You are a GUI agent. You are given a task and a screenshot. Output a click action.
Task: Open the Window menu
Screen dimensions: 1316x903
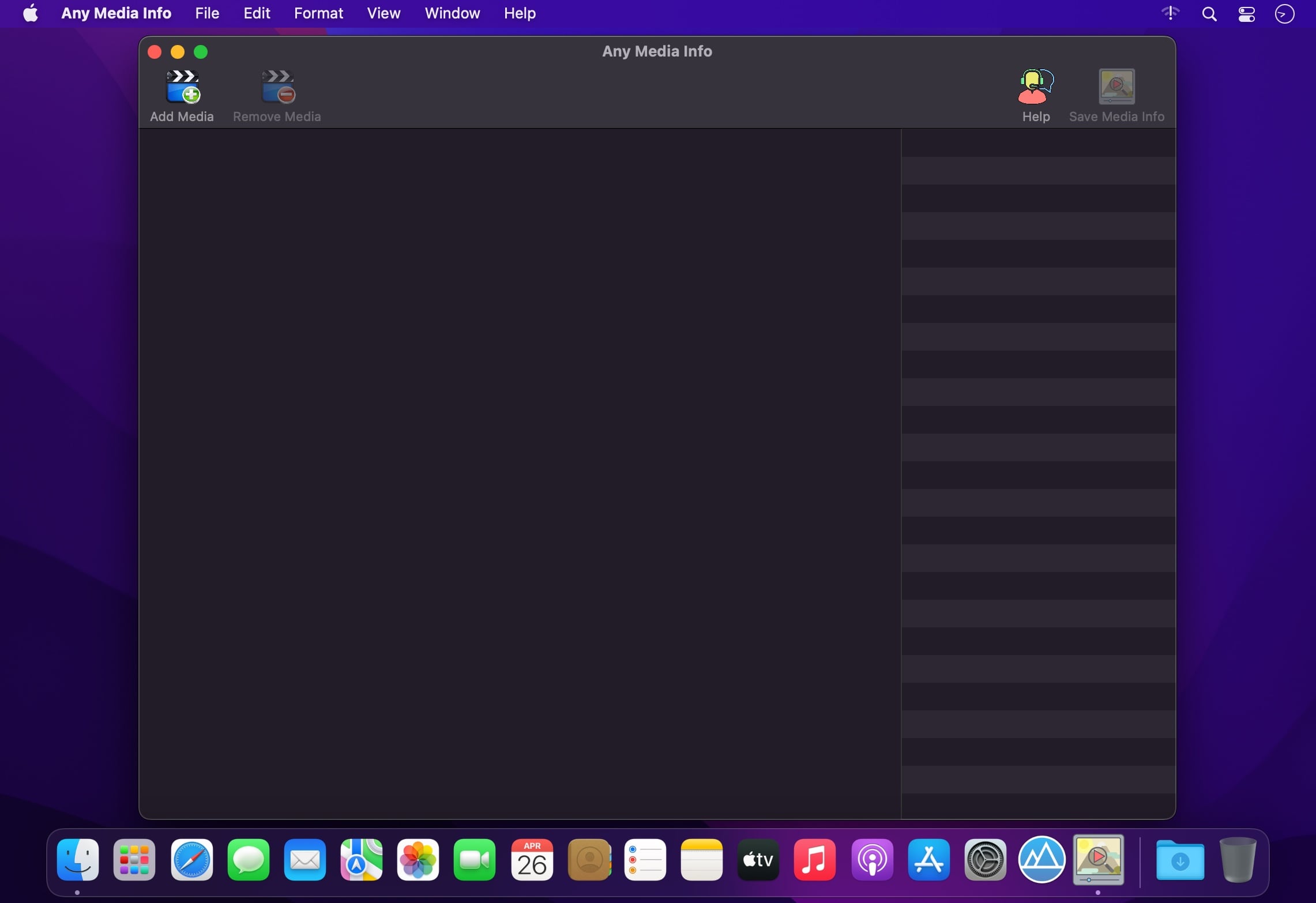452,13
